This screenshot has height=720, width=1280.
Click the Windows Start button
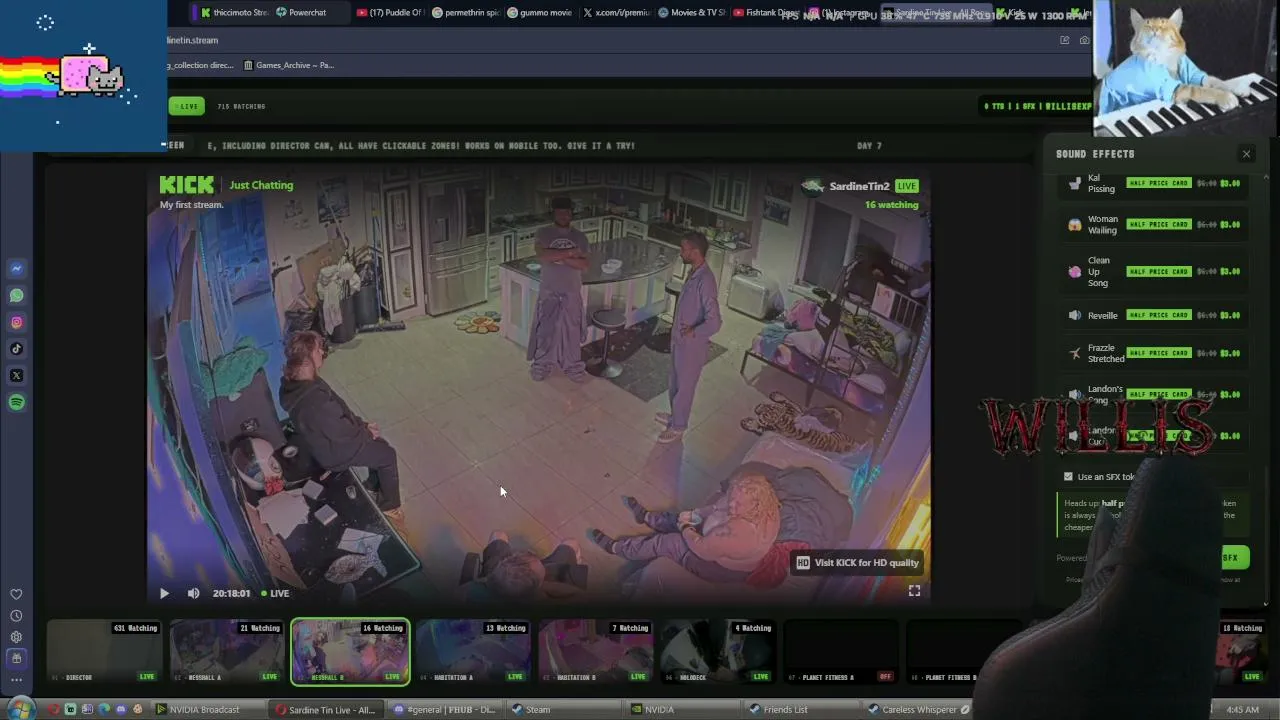(19, 709)
